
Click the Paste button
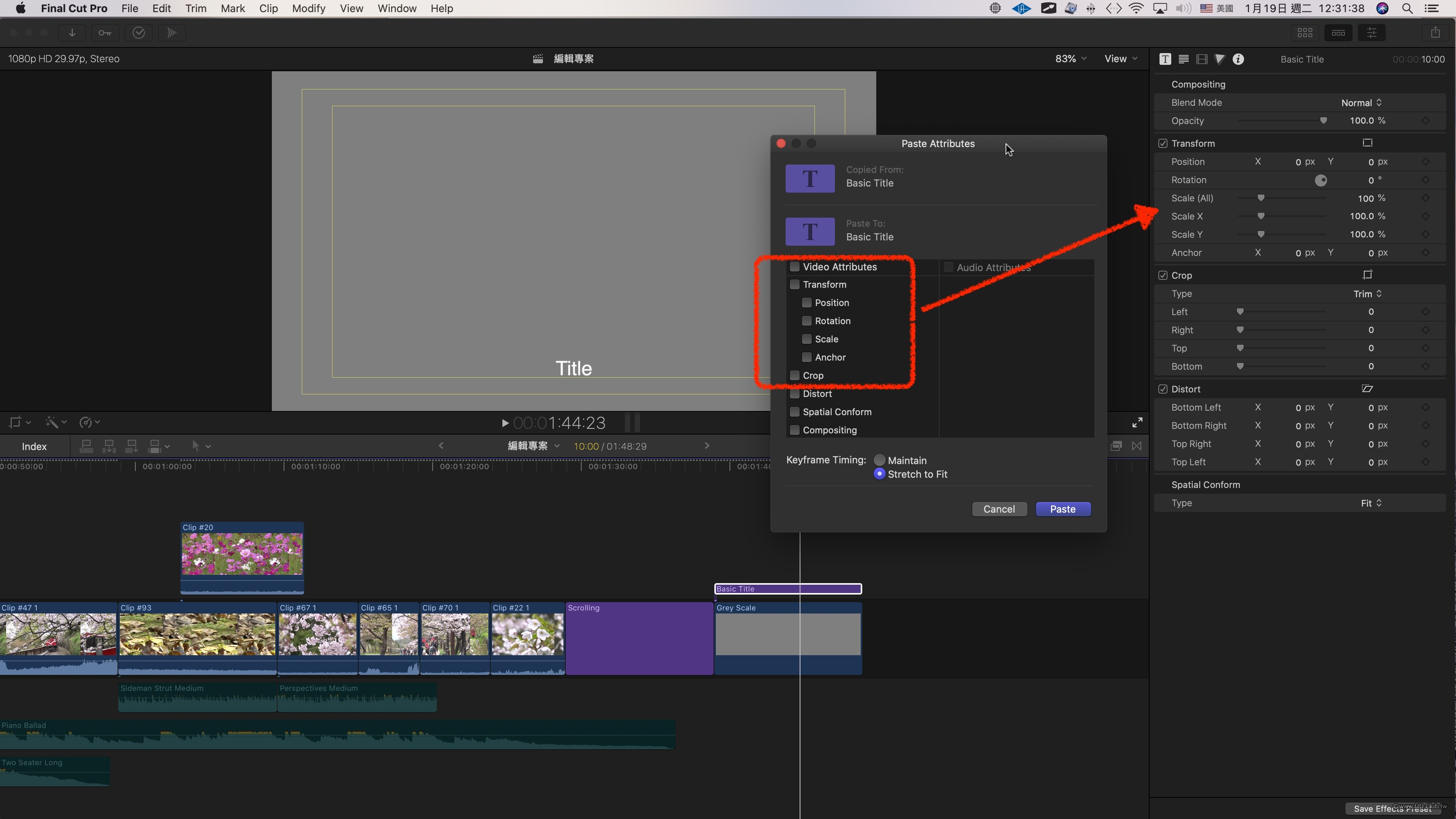(x=1062, y=509)
